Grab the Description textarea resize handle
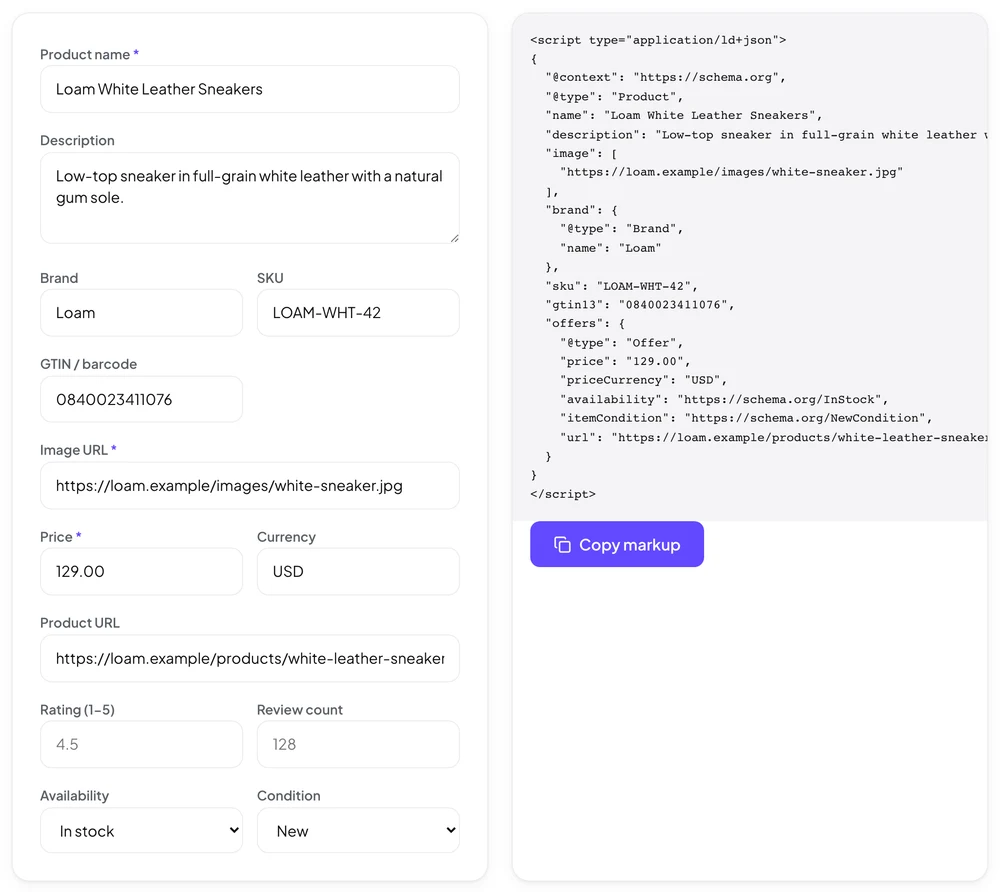This screenshot has height=892, width=1000. coord(454,238)
